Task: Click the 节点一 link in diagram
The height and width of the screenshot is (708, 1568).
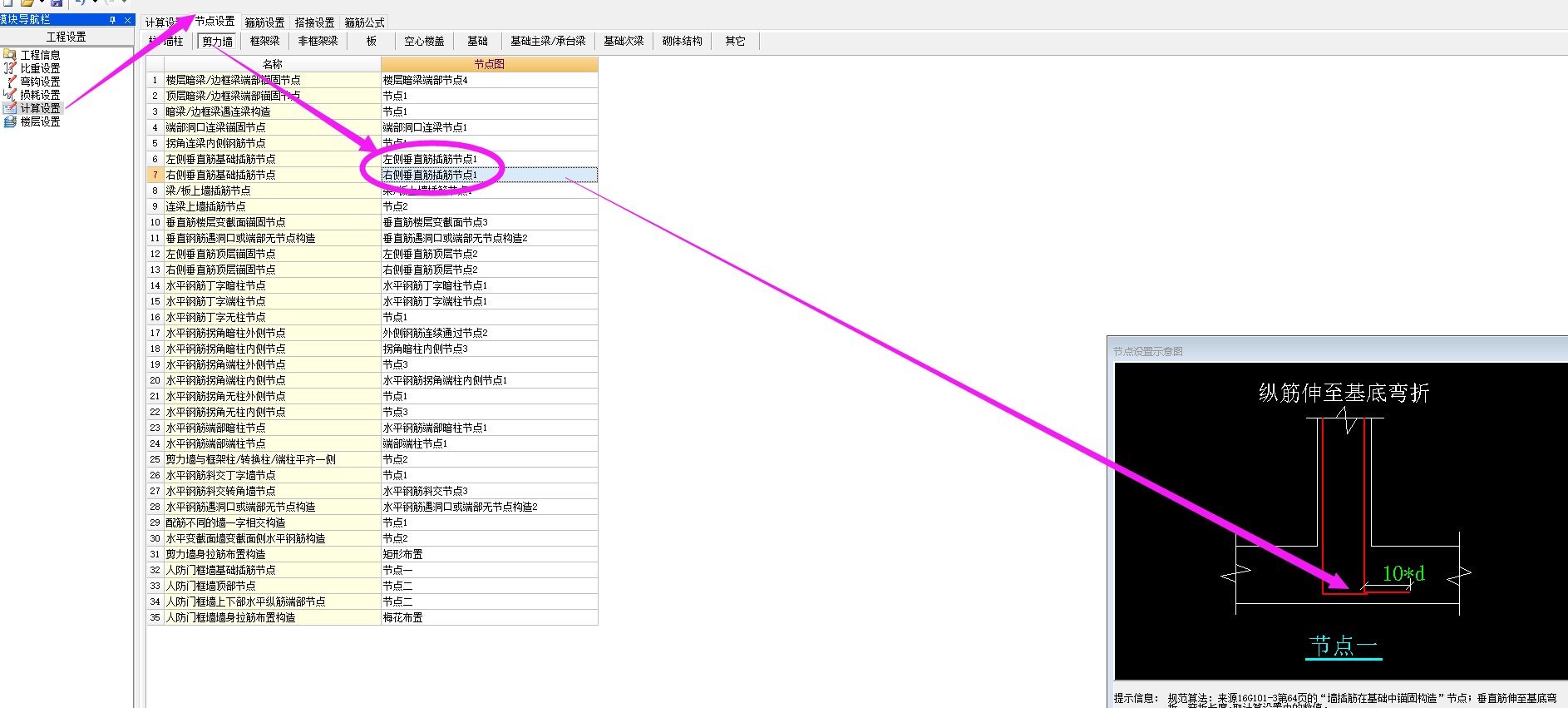Action: coord(1344,646)
